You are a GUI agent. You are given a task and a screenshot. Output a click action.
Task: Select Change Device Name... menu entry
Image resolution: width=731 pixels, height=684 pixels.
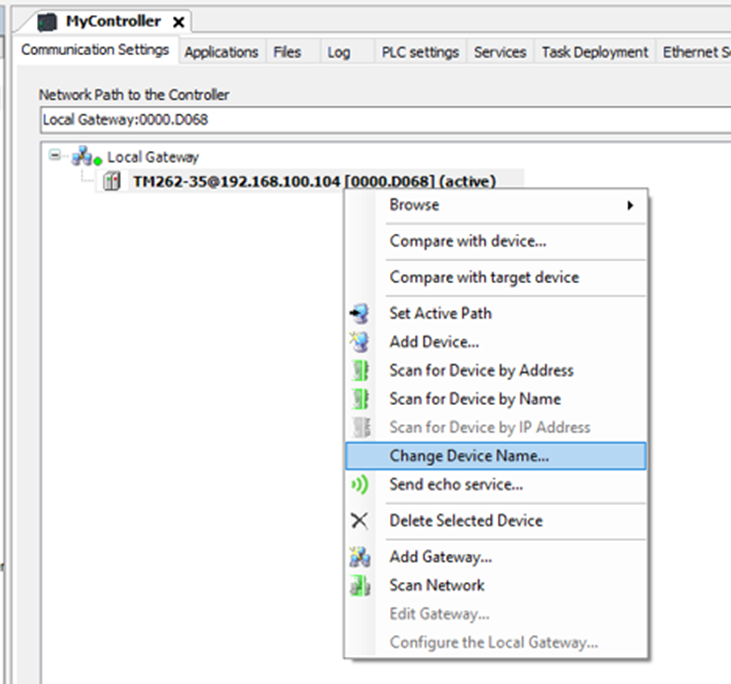click(x=496, y=456)
